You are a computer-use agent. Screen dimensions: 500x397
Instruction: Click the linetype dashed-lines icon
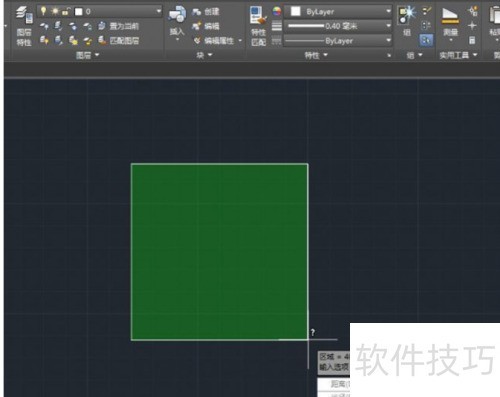[x=277, y=41]
